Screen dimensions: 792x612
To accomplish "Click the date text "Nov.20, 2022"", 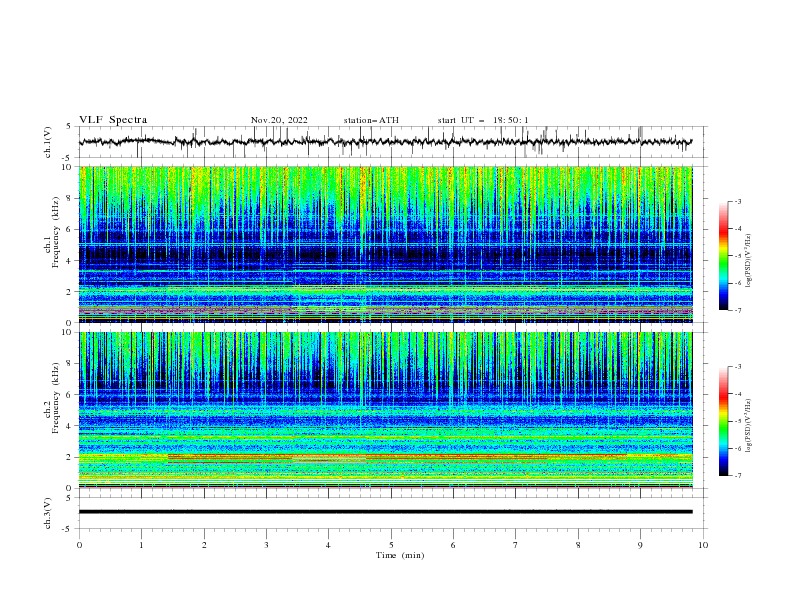I will point(279,120).
